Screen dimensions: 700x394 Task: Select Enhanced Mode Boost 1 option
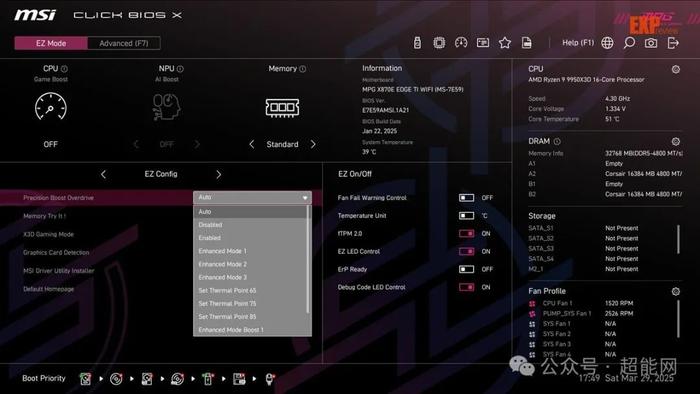coord(250,330)
